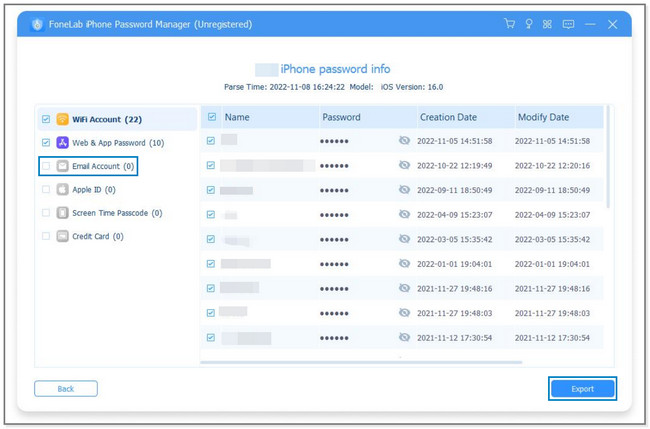Tick the Screen Time Passcode checkbox
The height and width of the screenshot is (429, 650).
tap(46, 213)
